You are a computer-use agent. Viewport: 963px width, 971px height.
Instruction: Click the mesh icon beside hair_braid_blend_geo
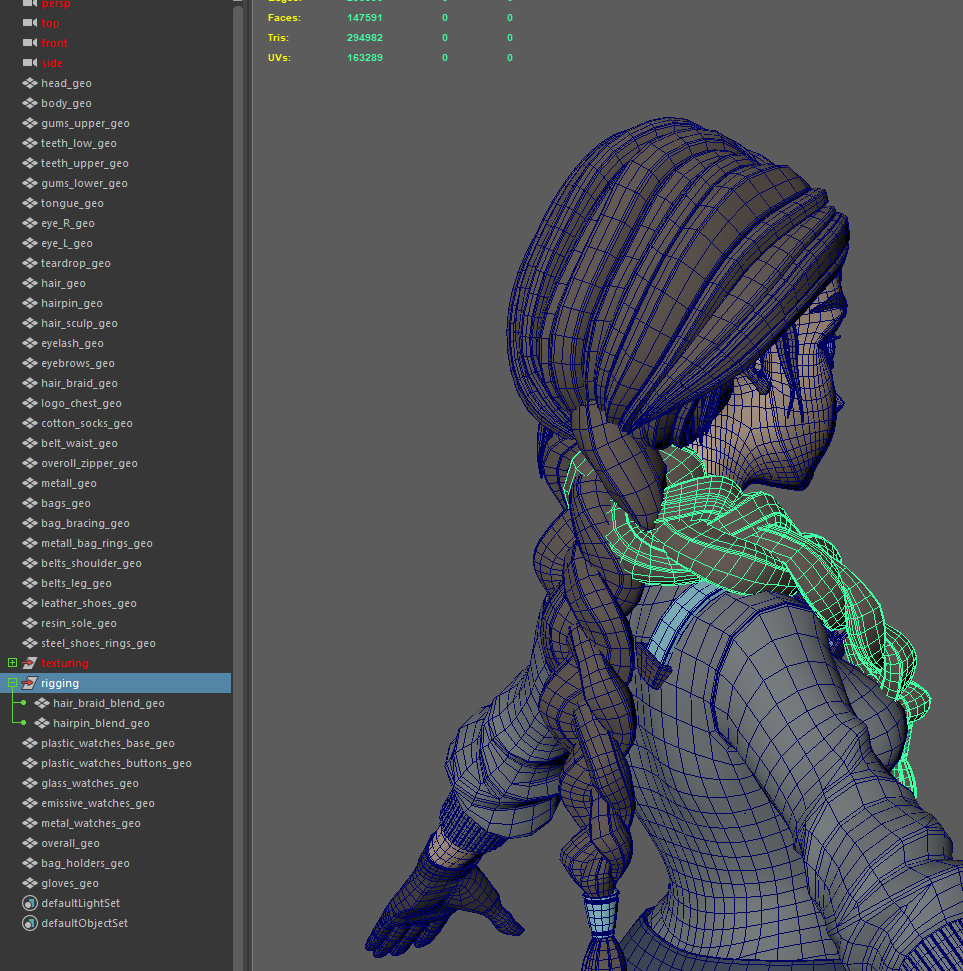(x=41, y=703)
